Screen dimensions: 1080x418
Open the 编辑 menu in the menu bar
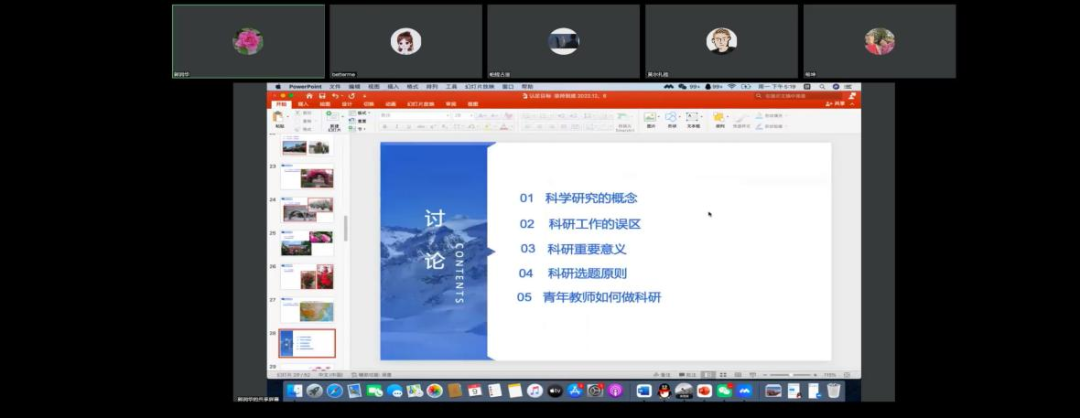pyautogui.click(x=354, y=87)
